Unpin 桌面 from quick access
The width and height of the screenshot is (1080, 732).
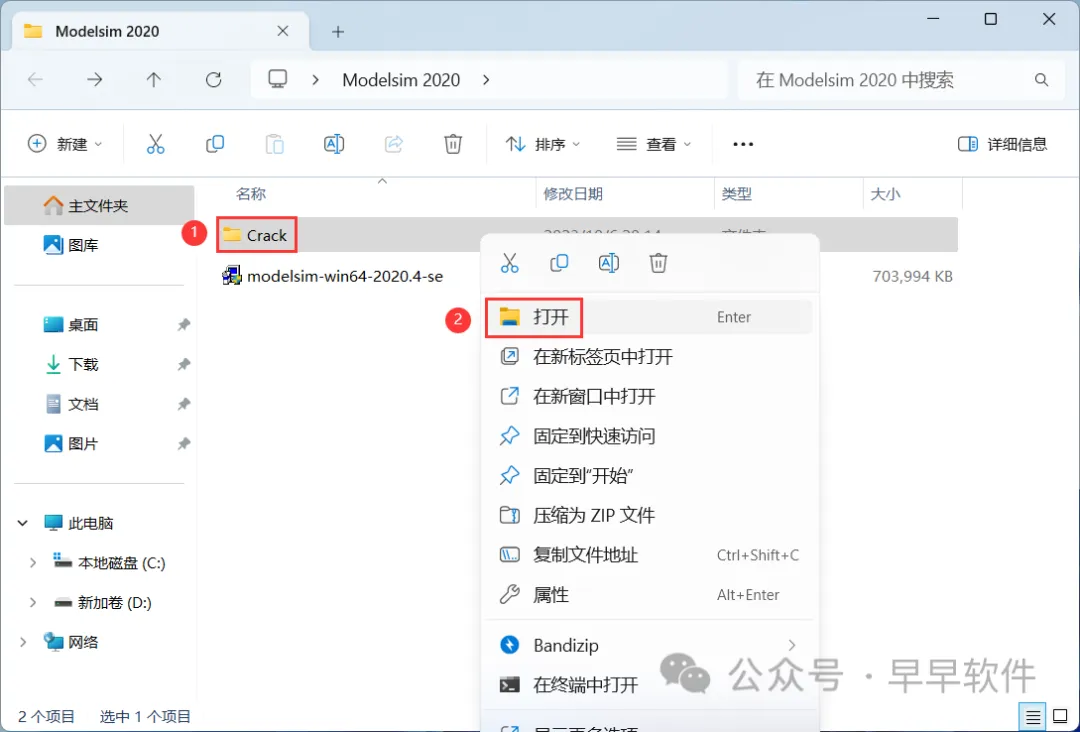[x=183, y=324]
